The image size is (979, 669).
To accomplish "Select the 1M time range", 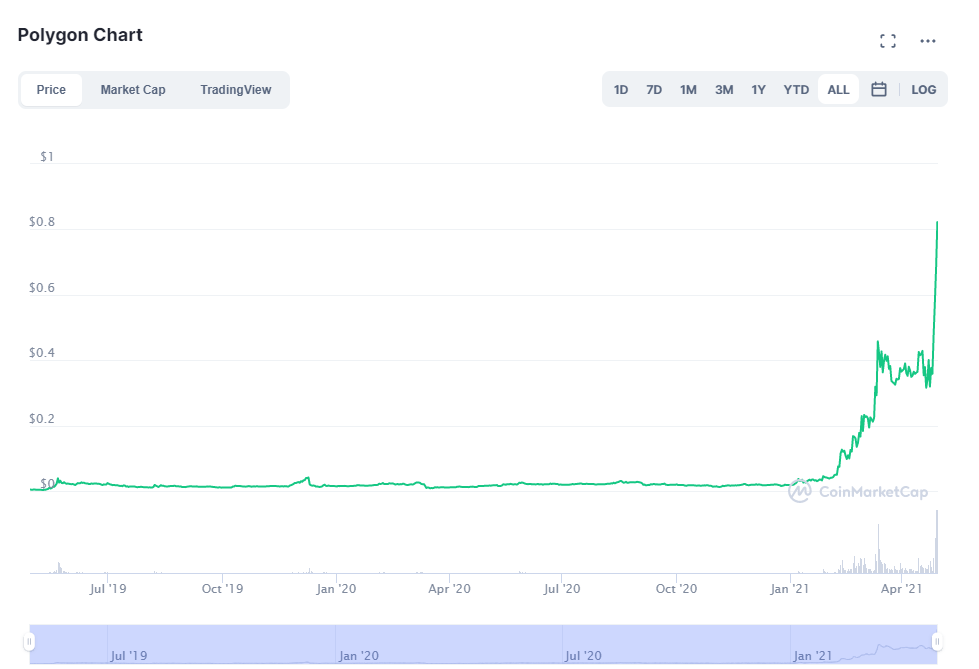I will point(688,89).
